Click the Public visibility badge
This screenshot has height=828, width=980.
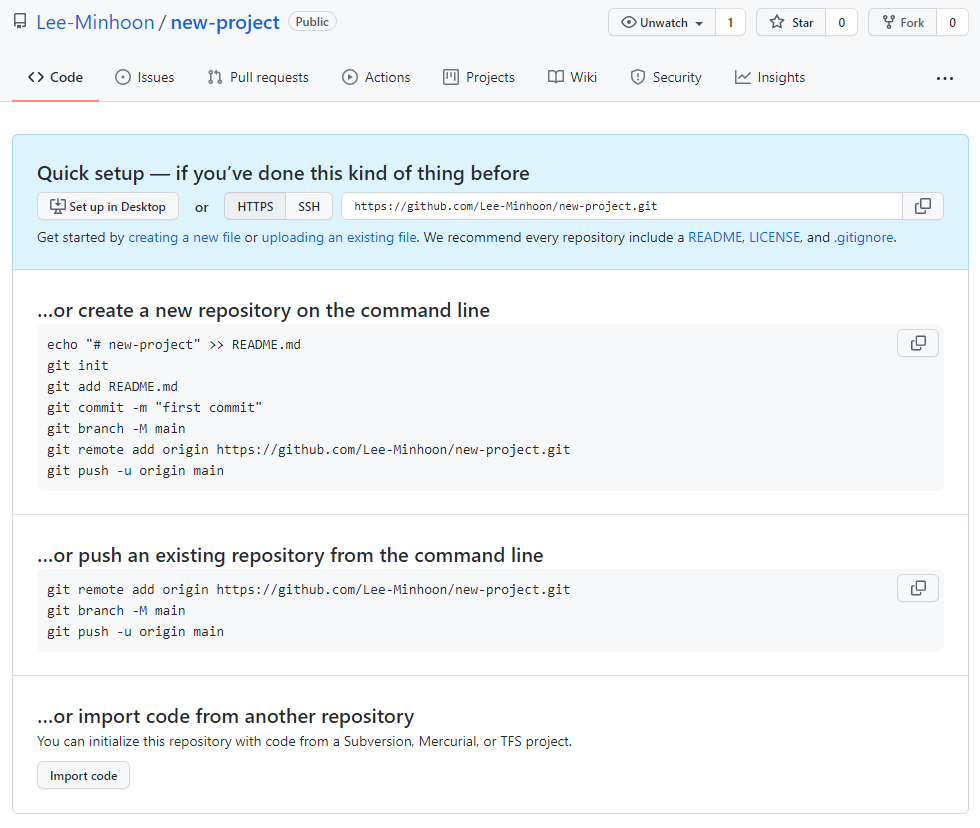(x=312, y=22)
